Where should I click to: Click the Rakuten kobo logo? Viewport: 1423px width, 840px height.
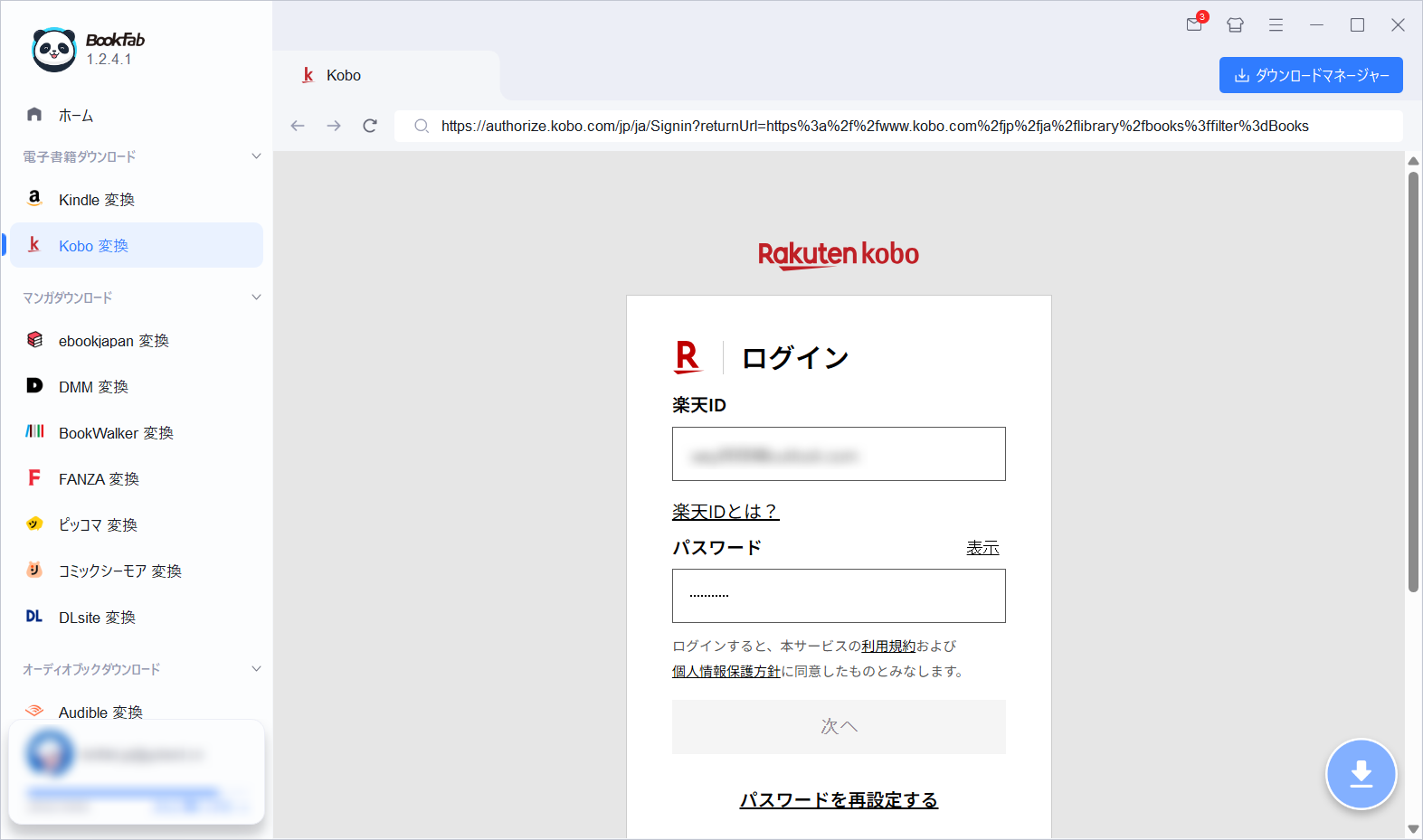tap(839, 254)
